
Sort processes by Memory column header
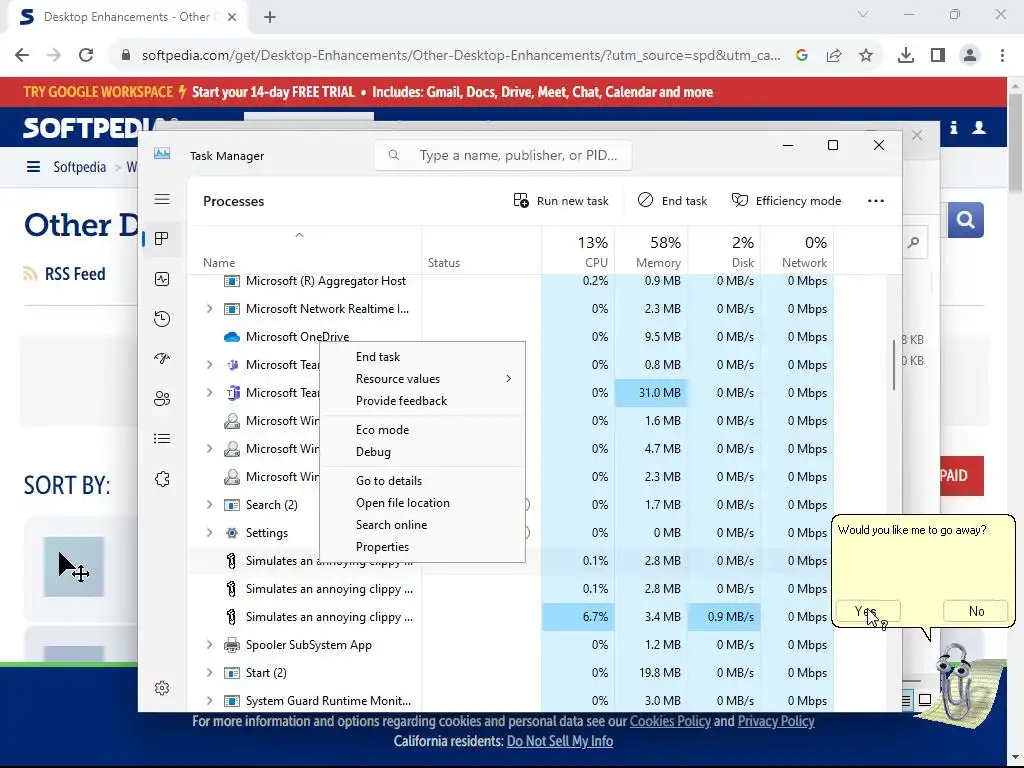(651, 251)
